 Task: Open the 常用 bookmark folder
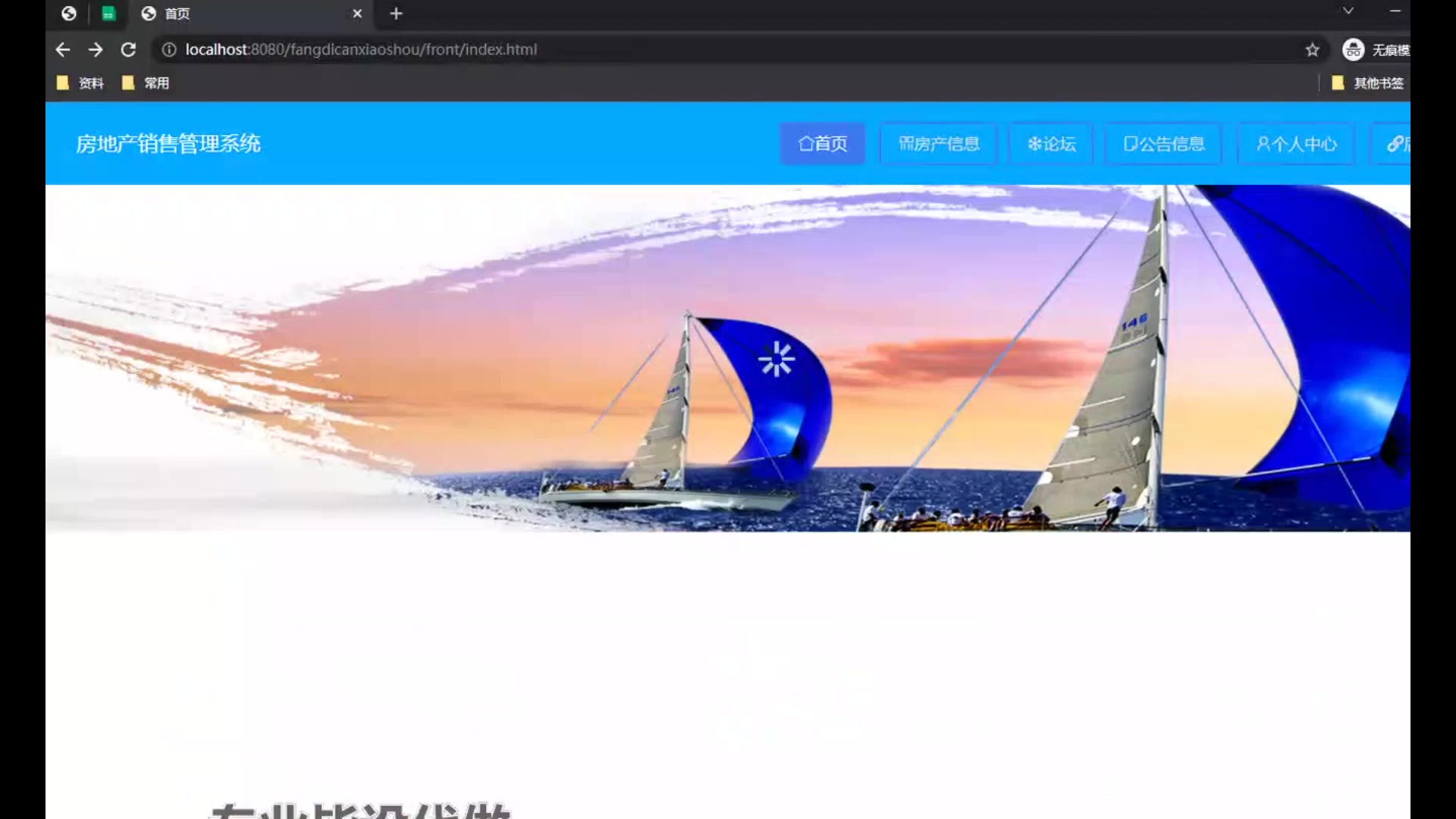point(146,83)
